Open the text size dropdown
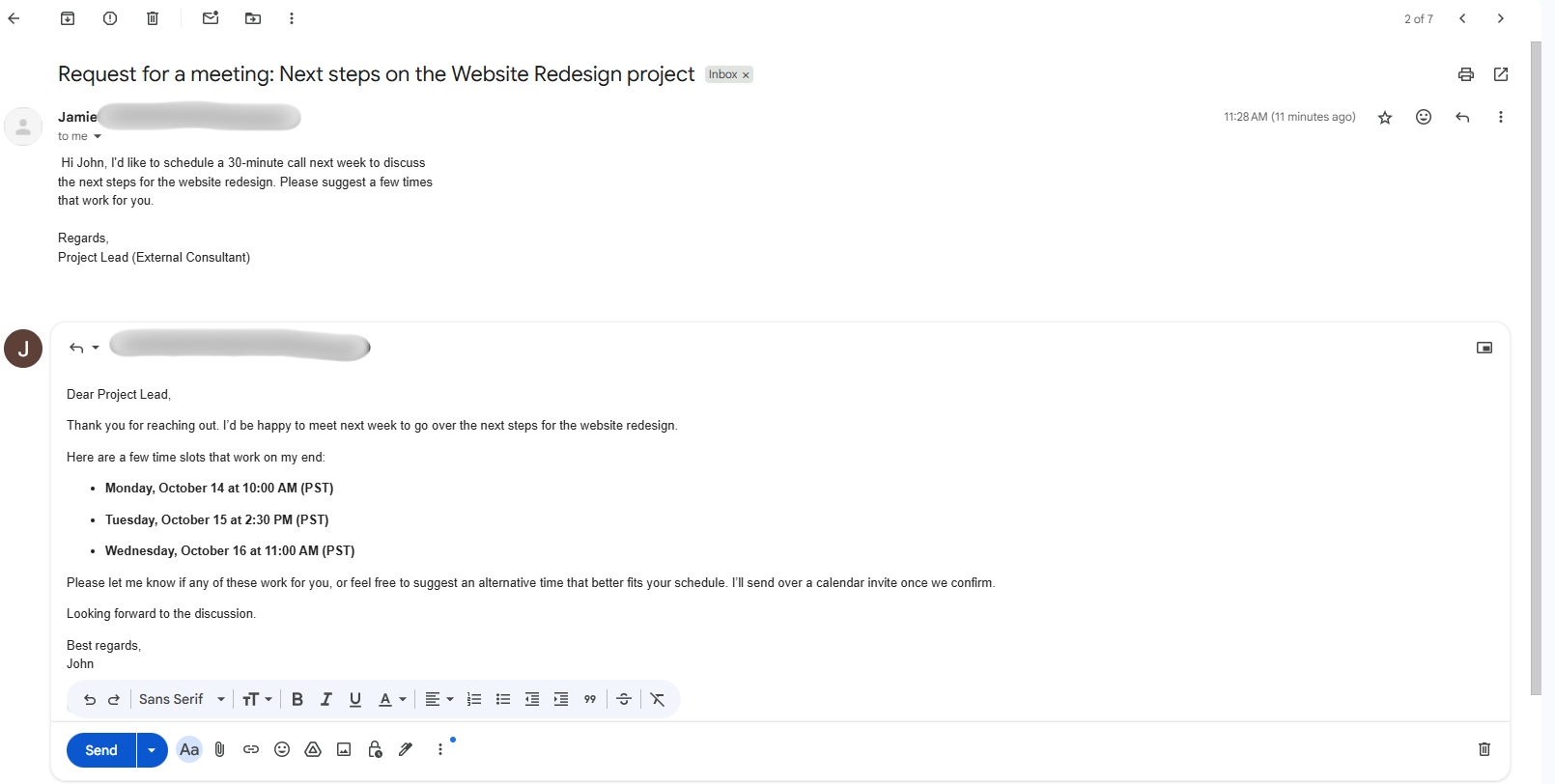Viewport: 1555px width, 784px height. click(x=257, y=699)
